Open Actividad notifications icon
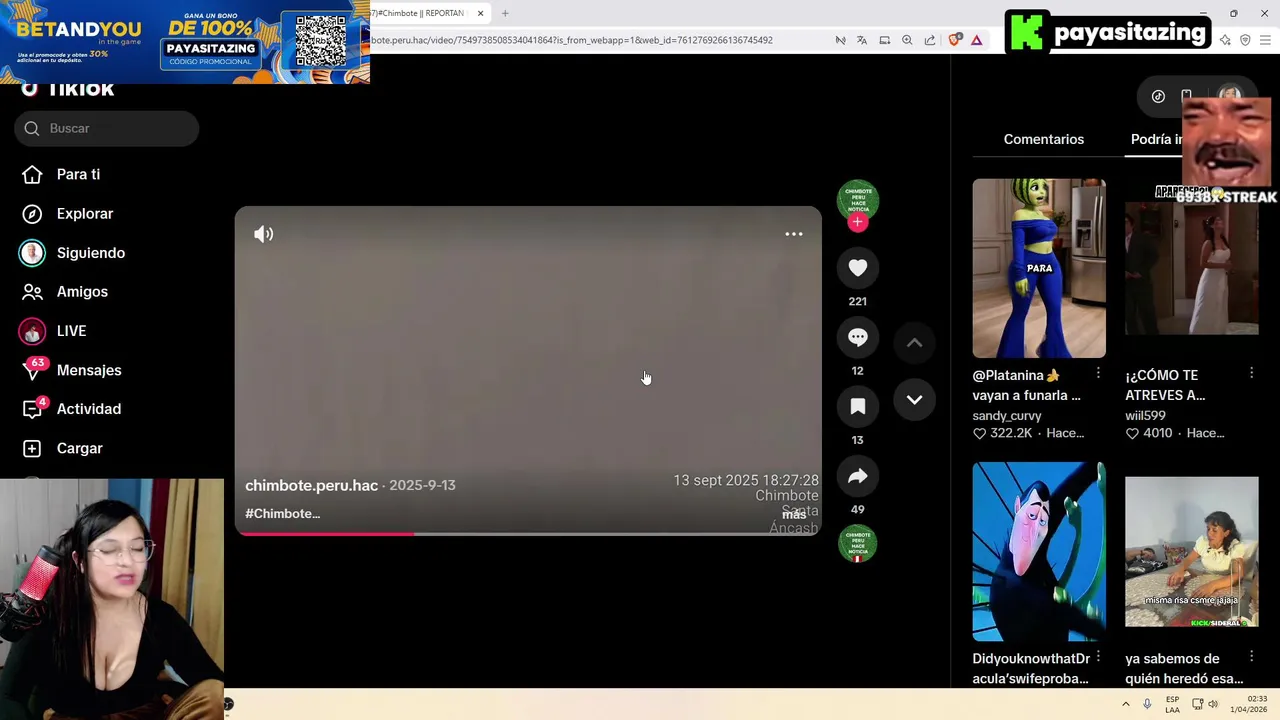The width and height of the screenshot is (1280, 720). [x=32, y=408]
